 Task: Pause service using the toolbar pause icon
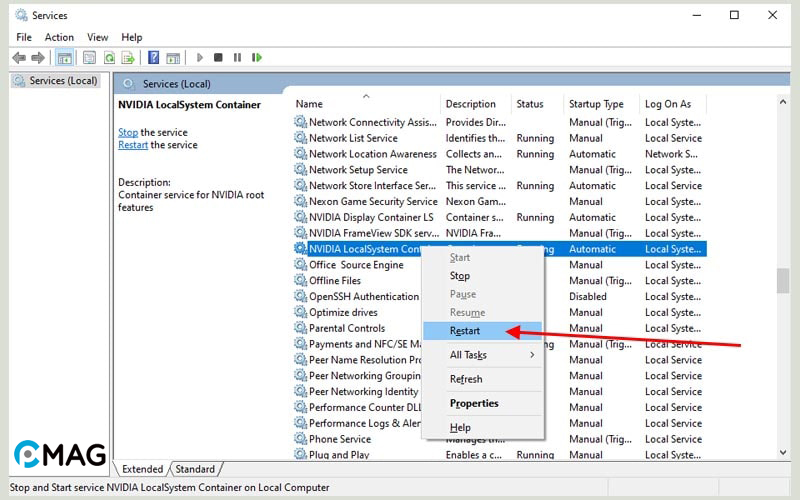(x=237, y=58)
